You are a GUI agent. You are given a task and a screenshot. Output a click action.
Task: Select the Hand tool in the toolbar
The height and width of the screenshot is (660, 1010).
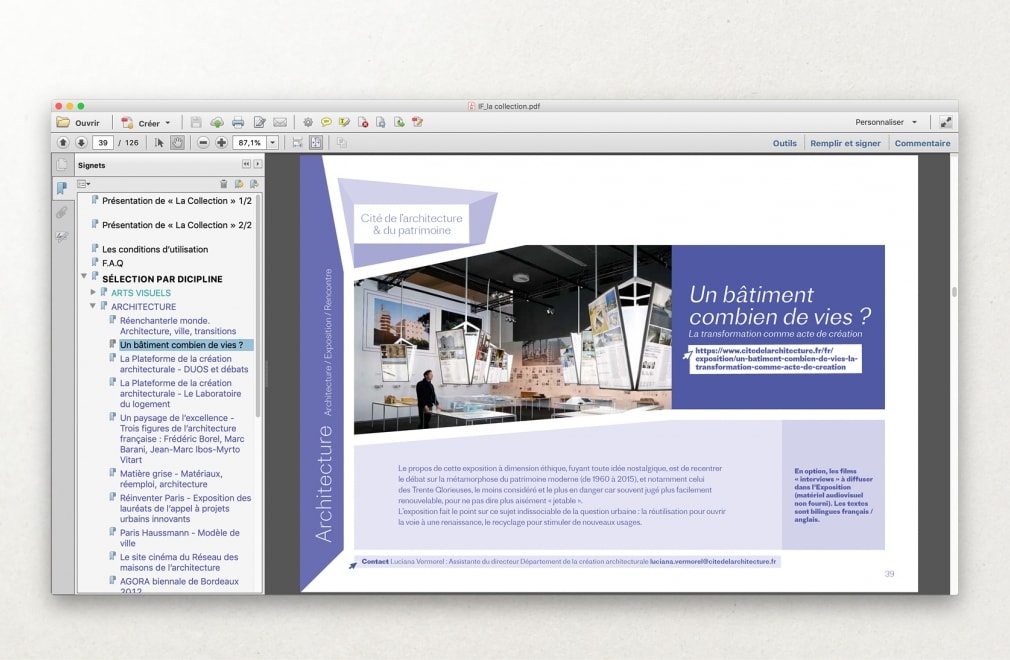[x=178, y=142]
